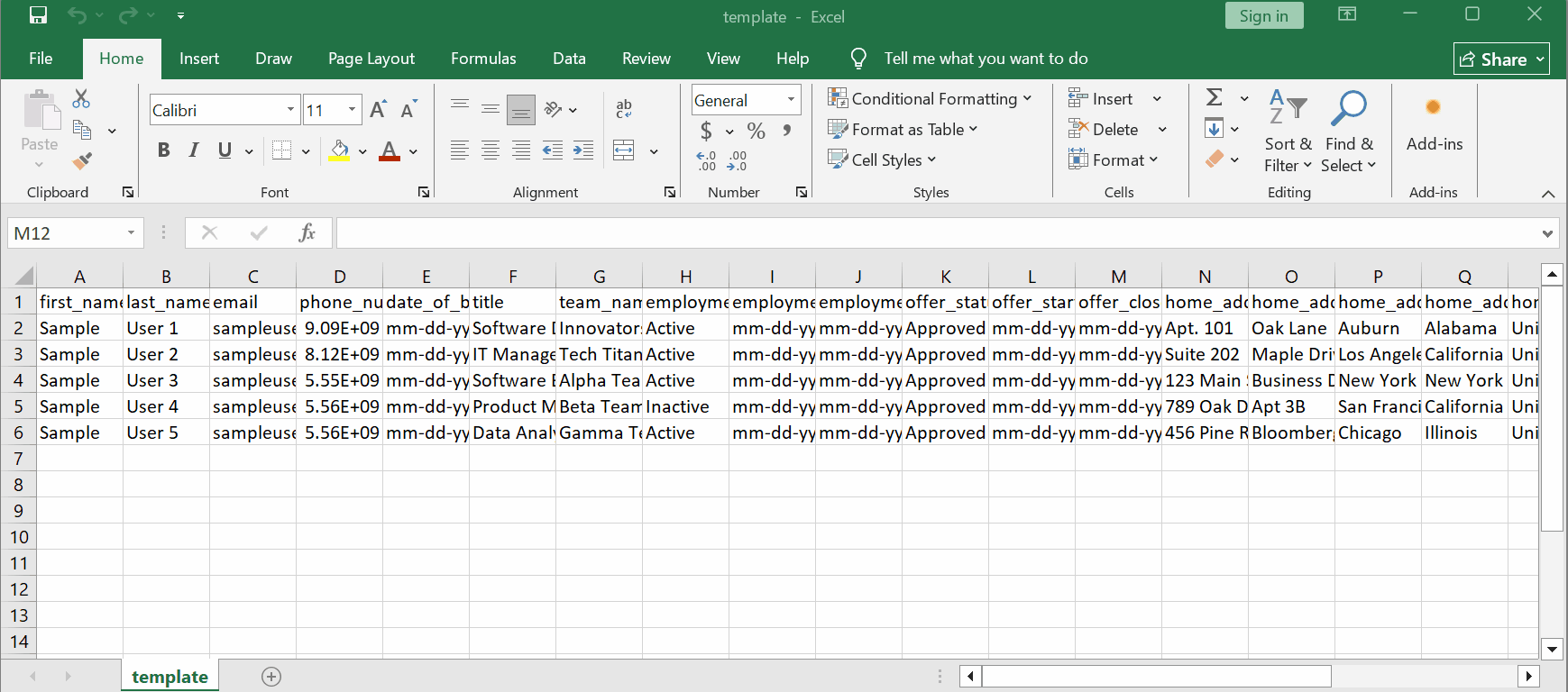1568x692 pixels.
Task: Apply yellow fill color bucket
Action: point(339,150)
